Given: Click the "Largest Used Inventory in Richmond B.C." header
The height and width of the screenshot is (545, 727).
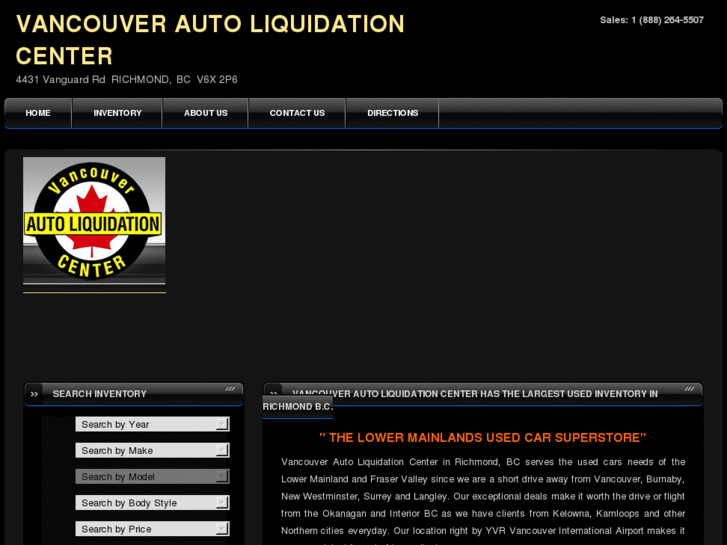Looking at the screenshot, I should coord(482,400).
